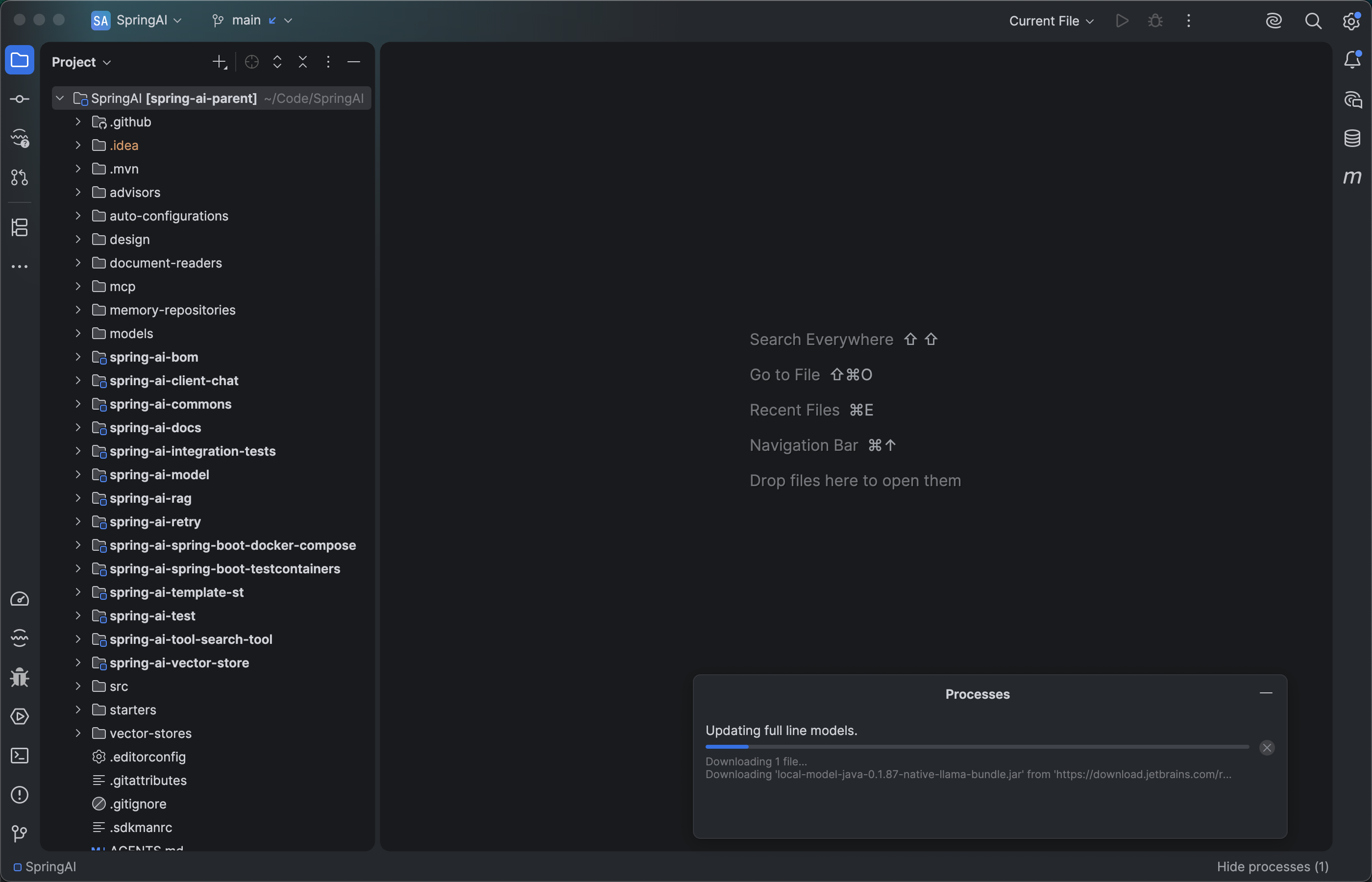Expand the .github folder
Screen dimensions: 1372x882
78,122
